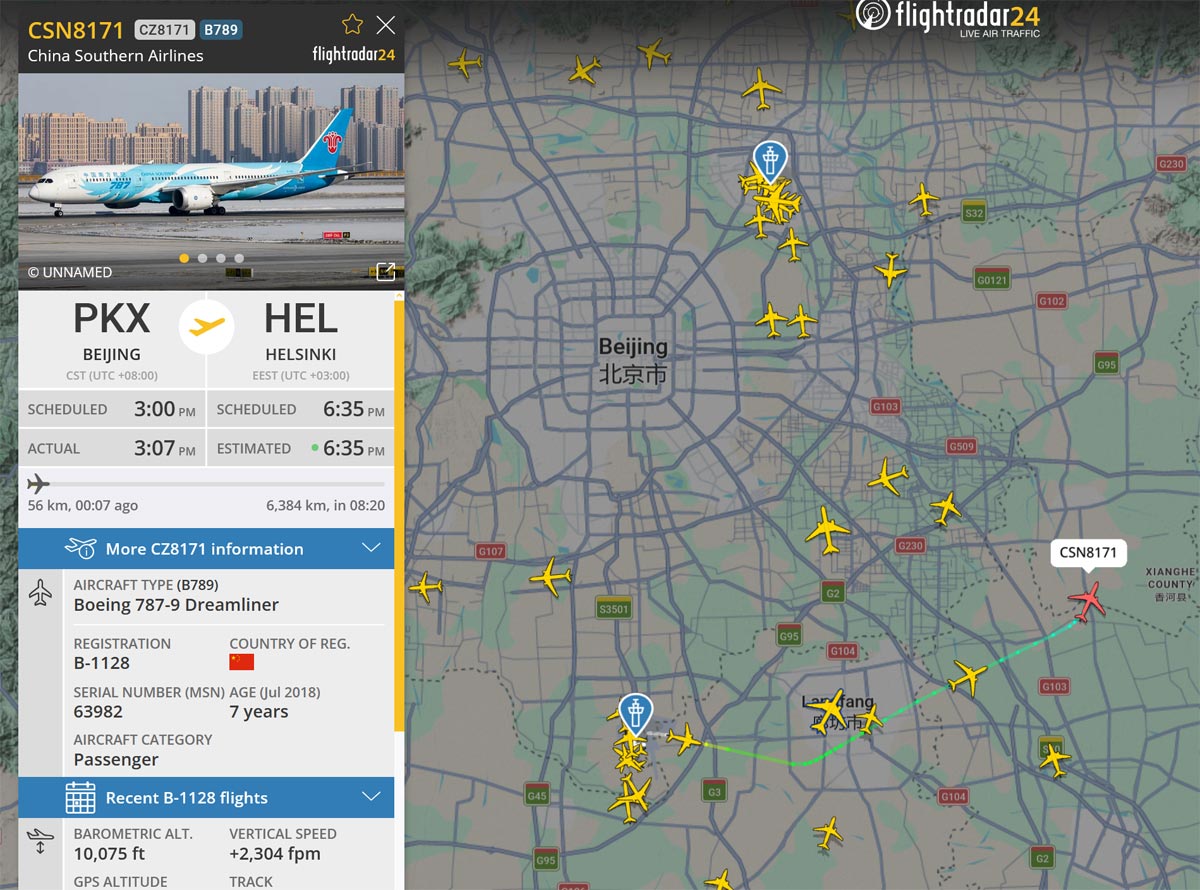Click the flight progress bar airplane marker
Viewport: 1200px width, 890px height.
[38, 484]
